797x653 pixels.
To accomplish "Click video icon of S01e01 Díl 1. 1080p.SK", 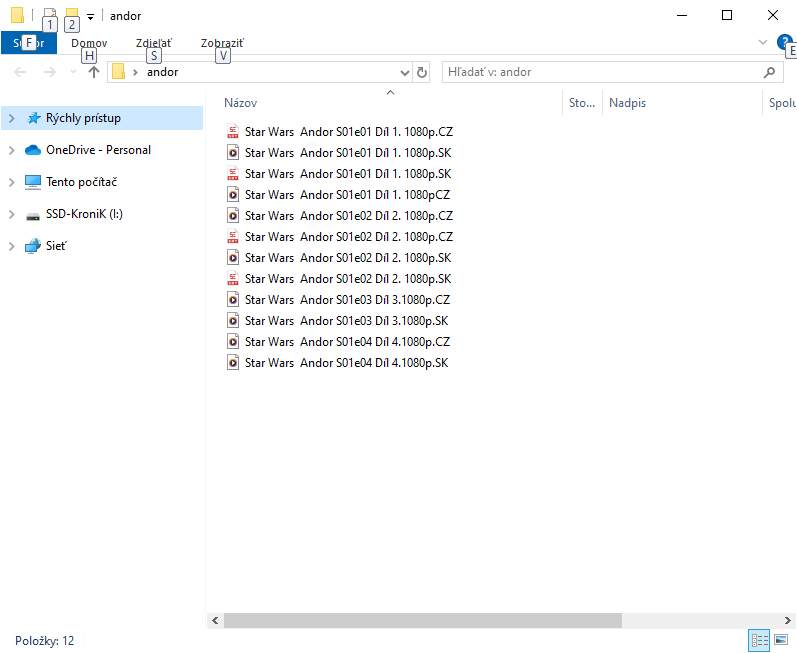I will point(233,152).
